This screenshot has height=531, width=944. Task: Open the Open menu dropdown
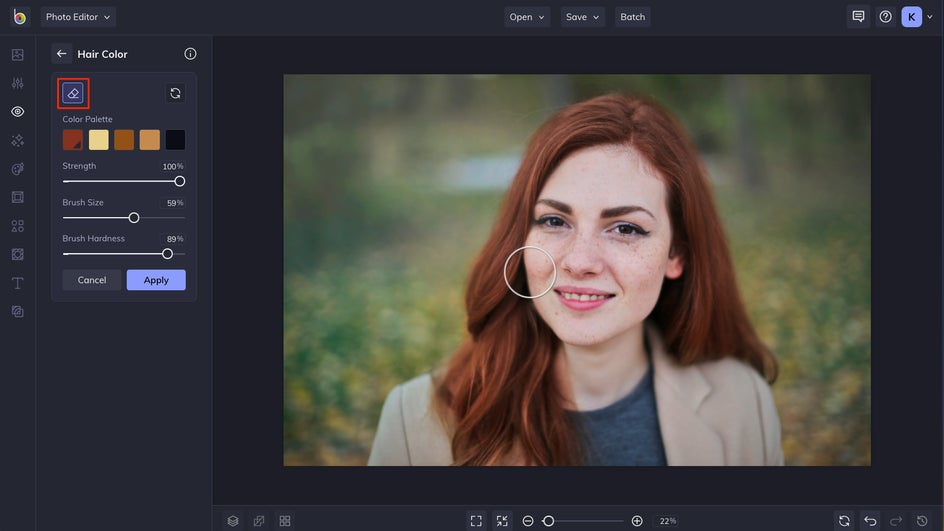527,17
